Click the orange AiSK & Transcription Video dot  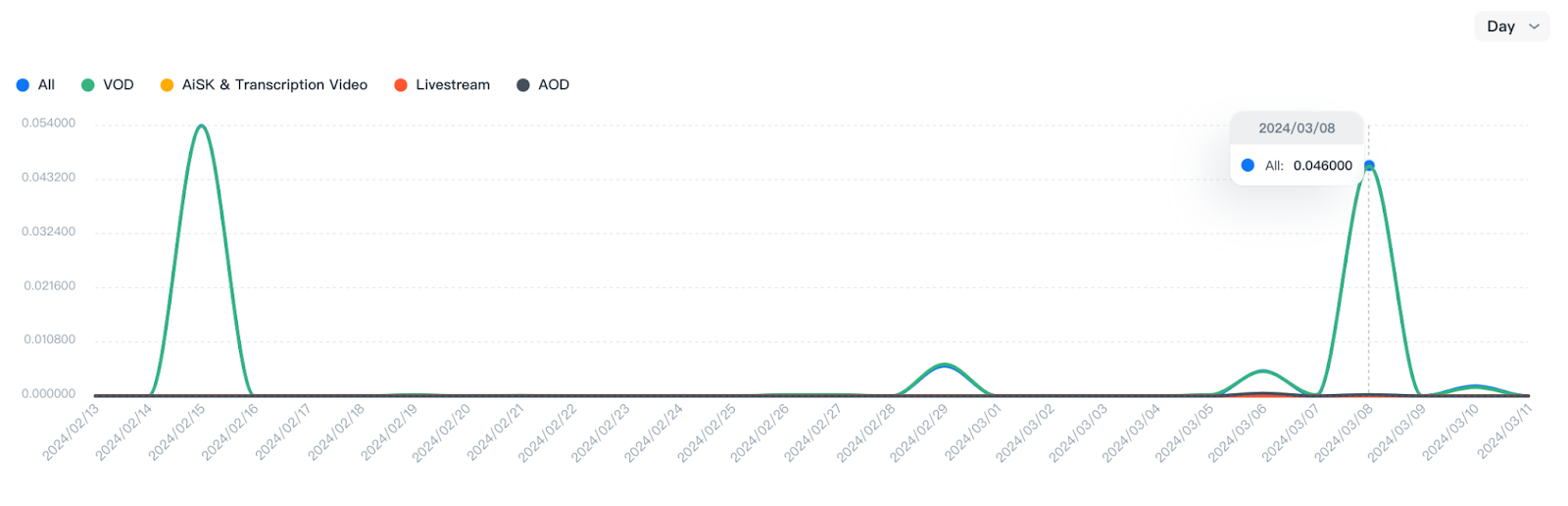[x=168, y=85]
